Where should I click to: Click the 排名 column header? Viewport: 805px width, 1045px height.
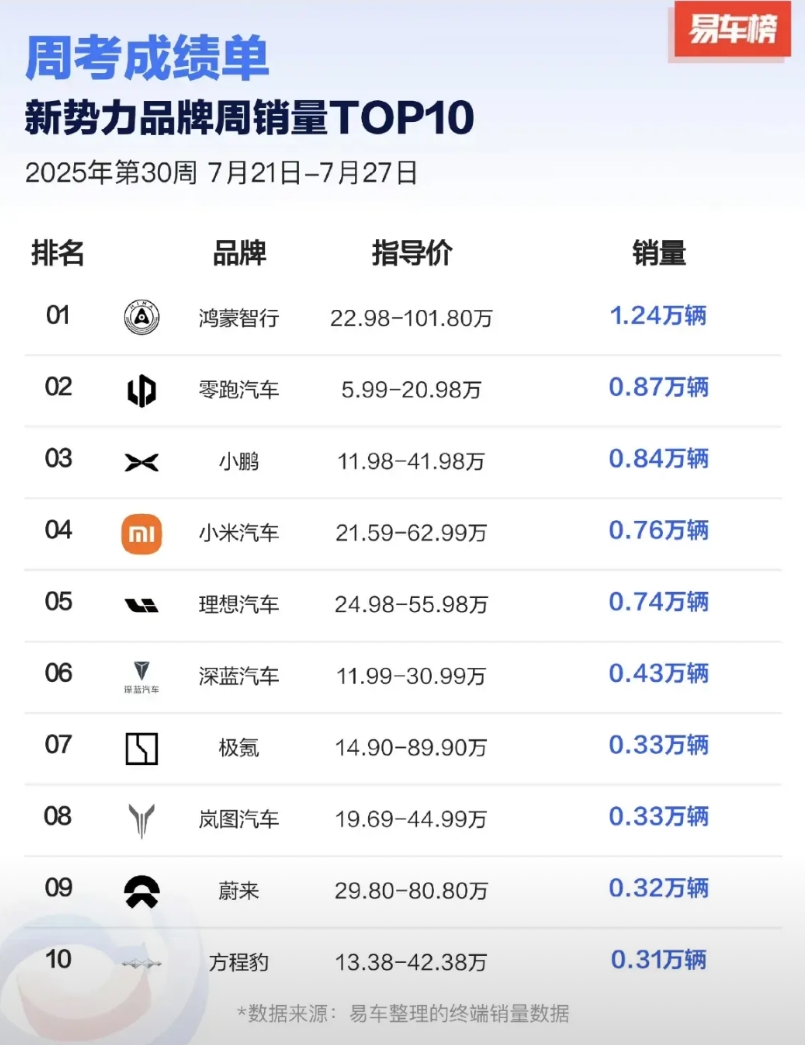tap(58, 253)
